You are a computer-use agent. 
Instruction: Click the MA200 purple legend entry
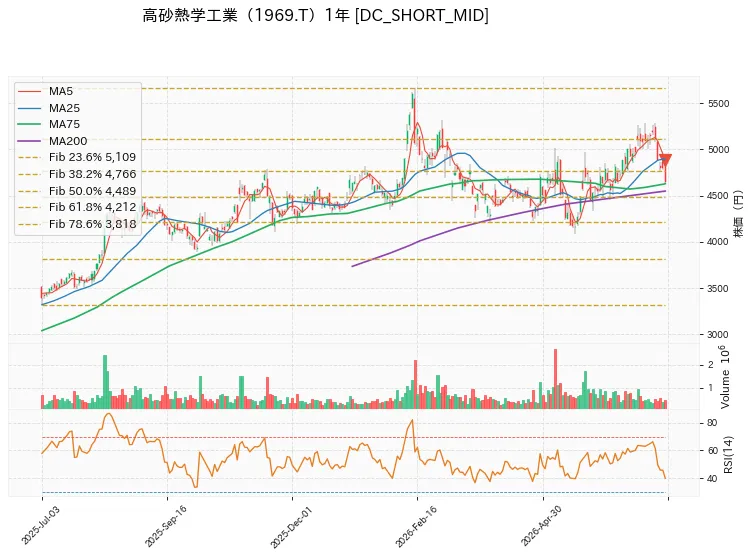tap(53, 141)
